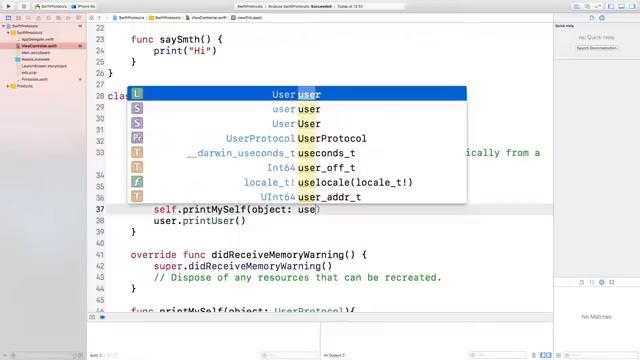Choose 'User user' local variable completion
Viewport: 640px width, 360px height.
(x=297, y=94)
